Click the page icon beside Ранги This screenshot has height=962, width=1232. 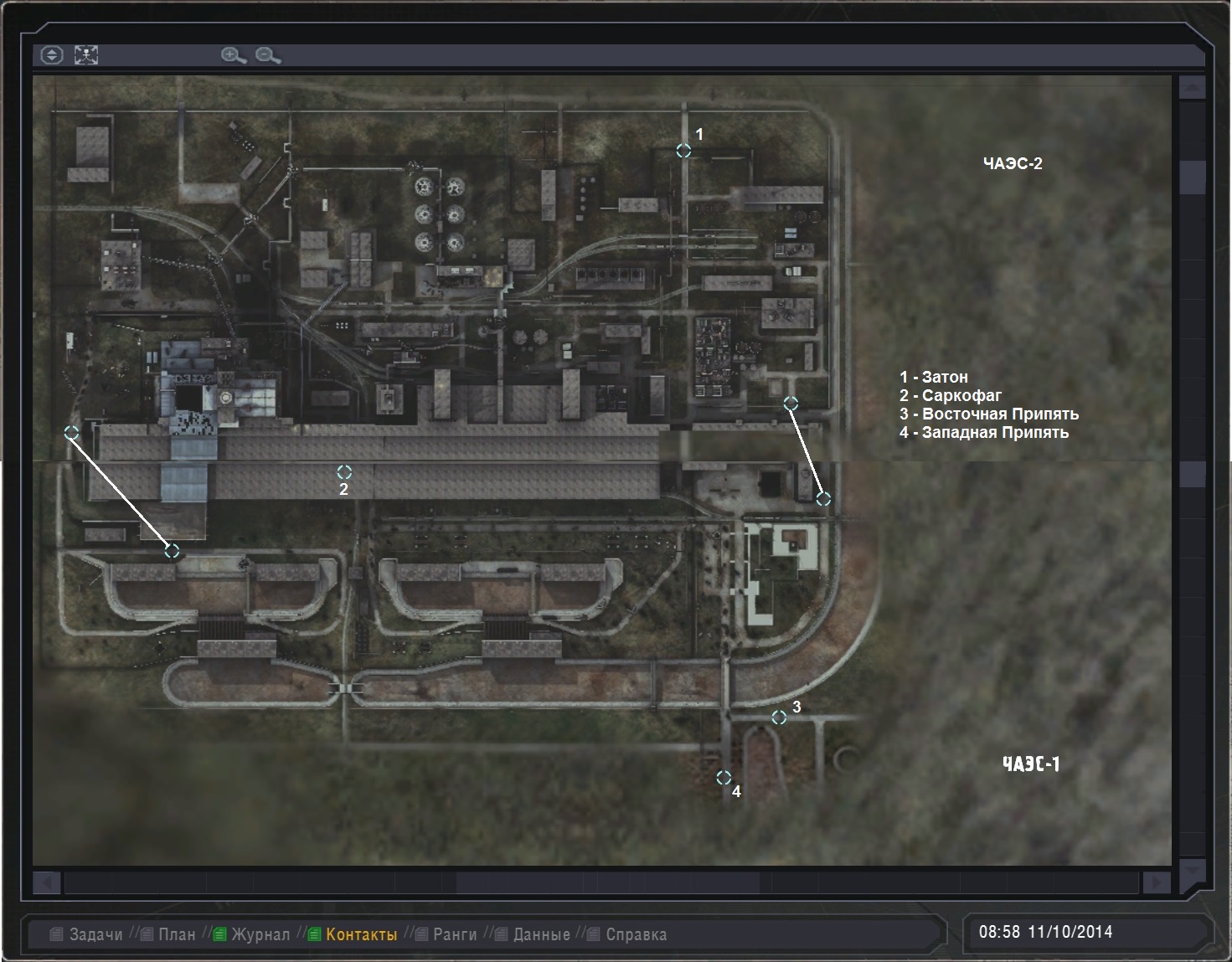pyautogui.click(x=421, y=934)
